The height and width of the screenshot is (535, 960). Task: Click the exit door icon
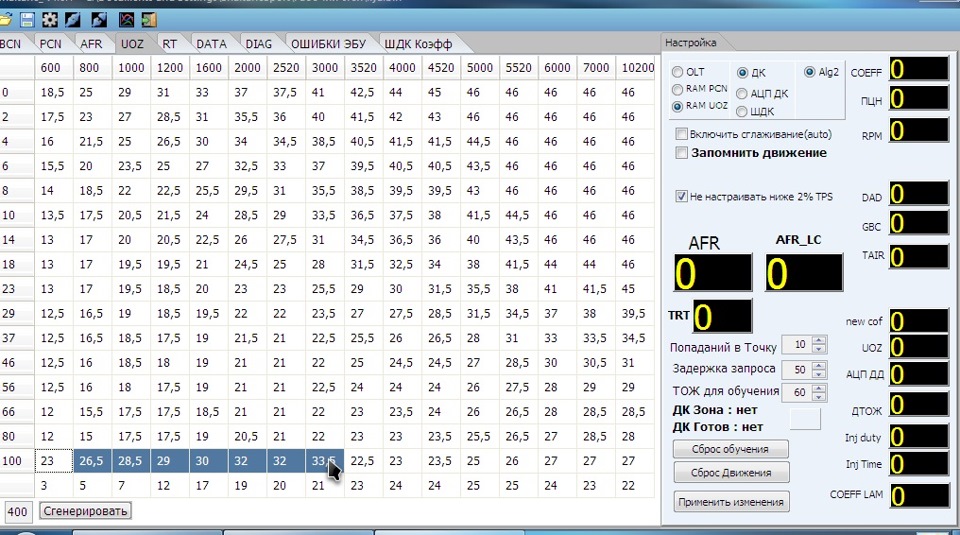[x=149, y=20]
